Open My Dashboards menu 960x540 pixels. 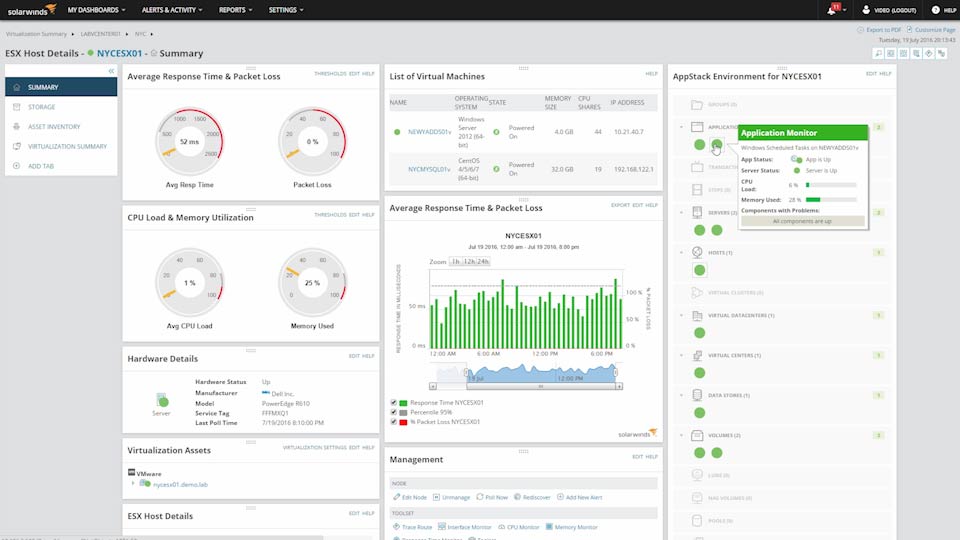tap(96, 10)
